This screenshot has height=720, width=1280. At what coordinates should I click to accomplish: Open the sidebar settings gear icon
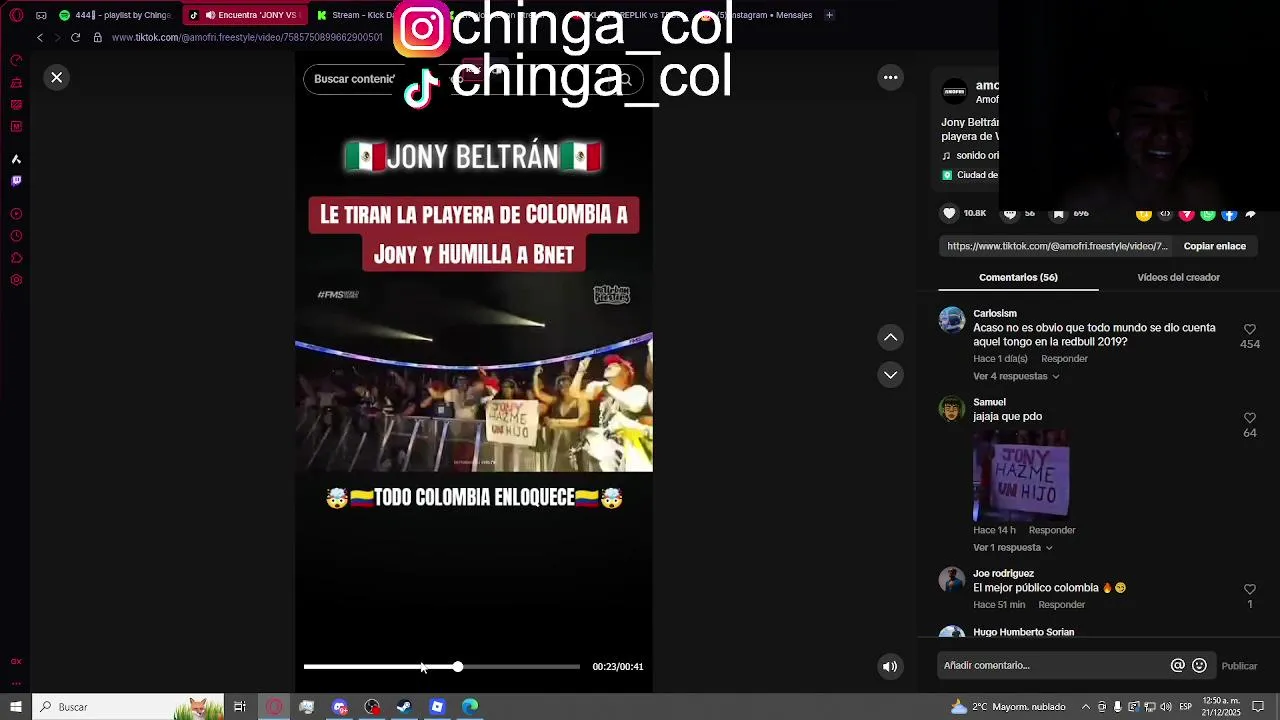tap(16, 280)
